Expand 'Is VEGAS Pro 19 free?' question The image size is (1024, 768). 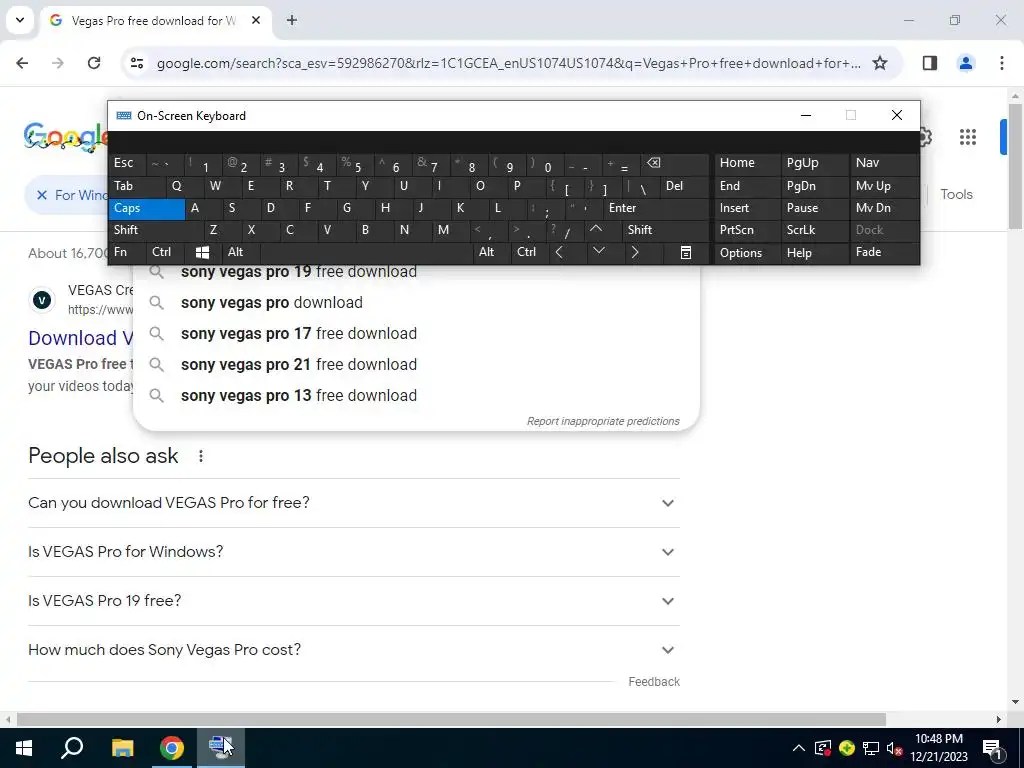(x=354, y=601)
